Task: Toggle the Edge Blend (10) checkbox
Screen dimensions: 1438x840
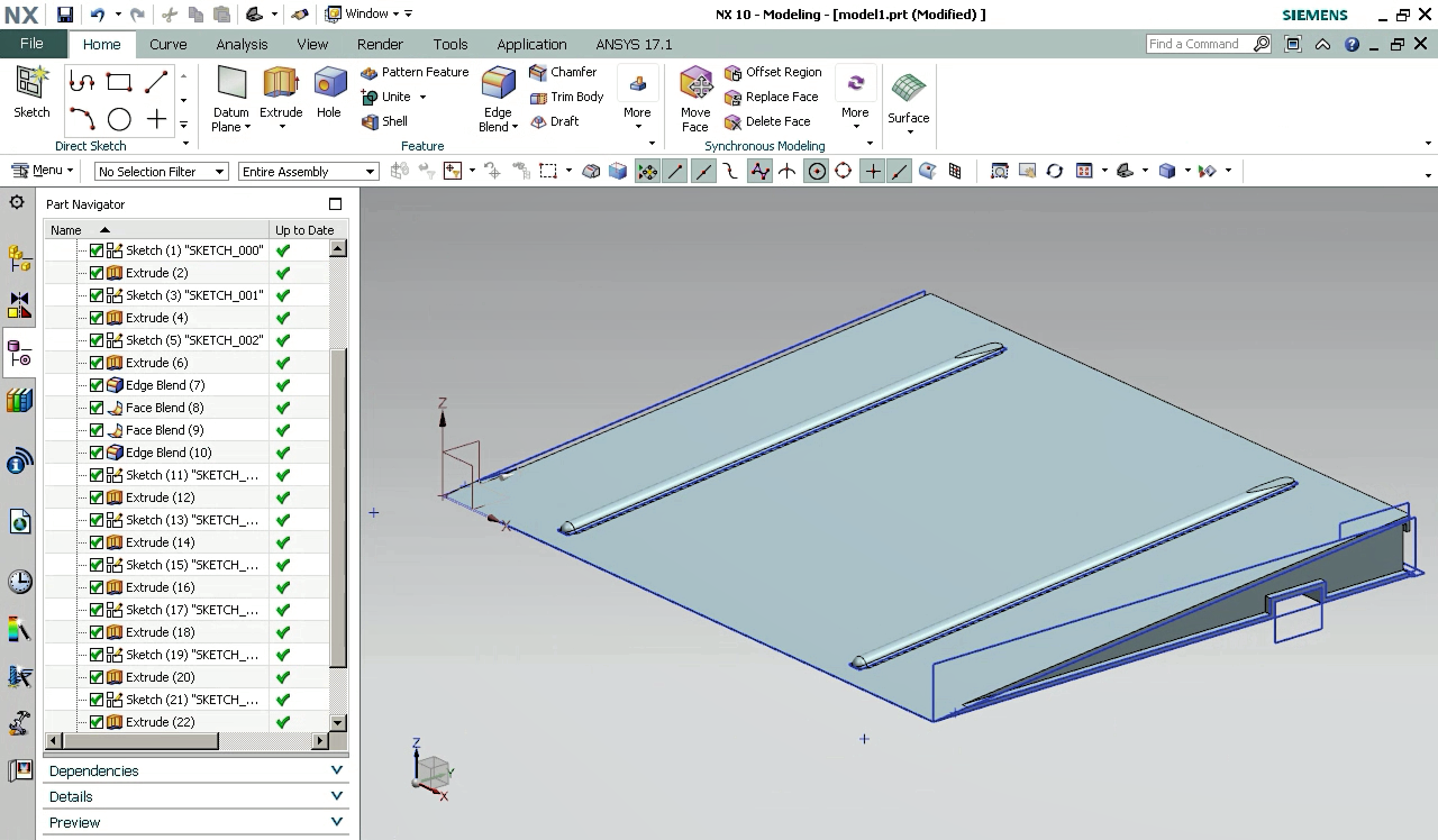Action: pos(97,453)
